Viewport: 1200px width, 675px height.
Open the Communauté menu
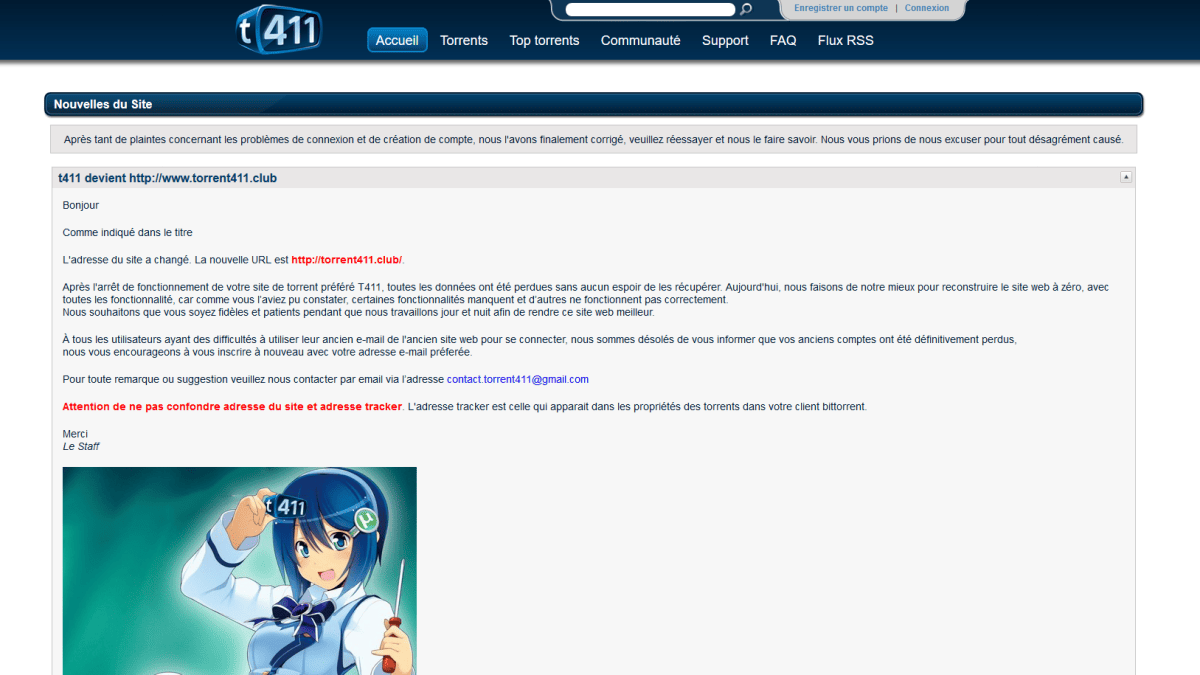pyautogui.click(x=641, y=40)
